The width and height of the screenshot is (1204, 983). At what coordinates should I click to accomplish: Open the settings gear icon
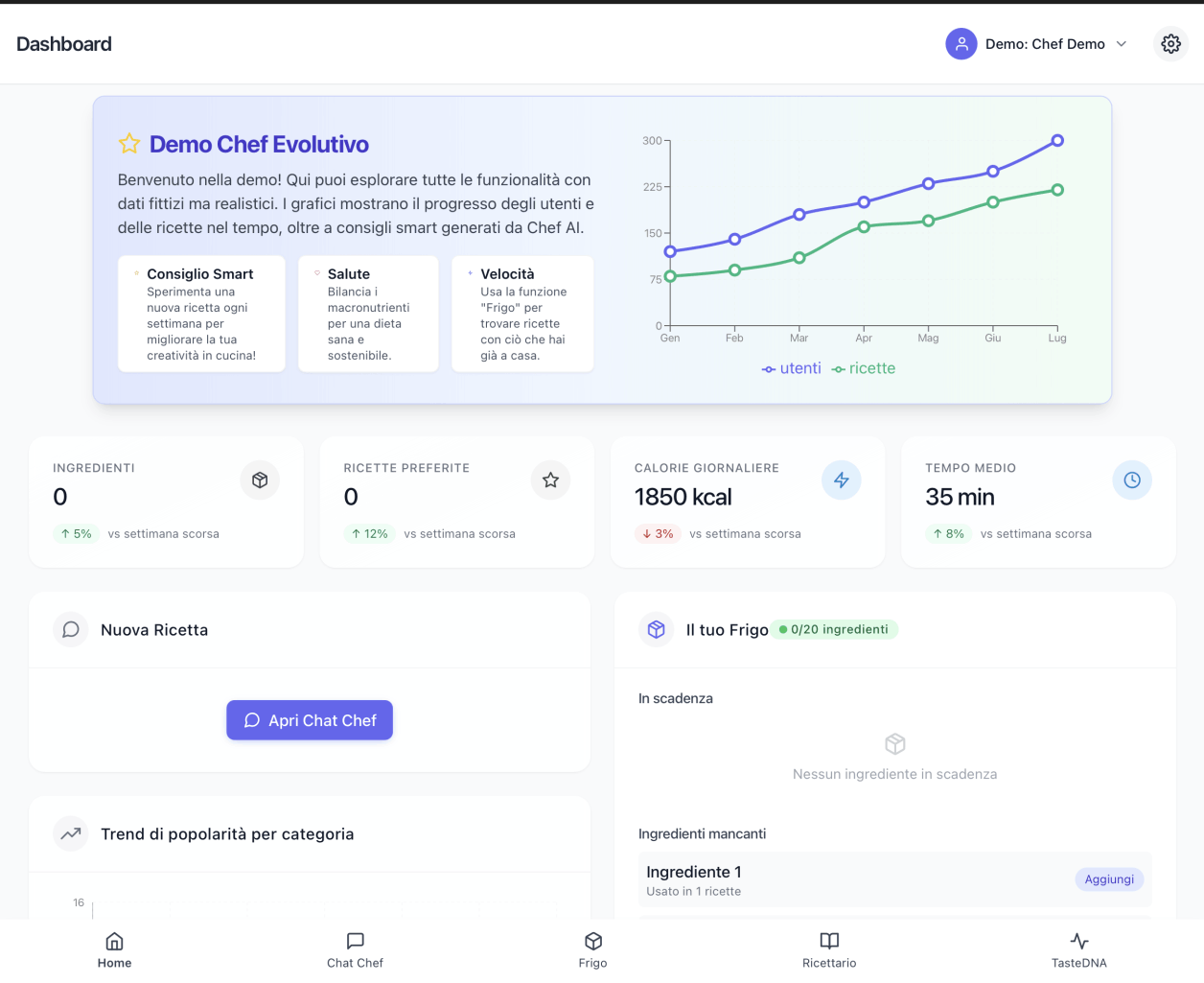click(x=1170, y=44)
